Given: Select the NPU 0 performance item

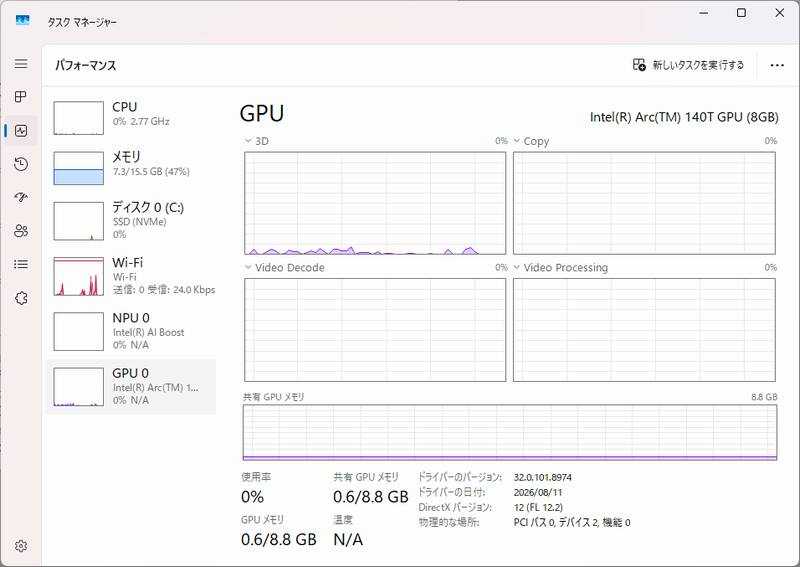Looking at the screenshot, I should click(132, 331).
